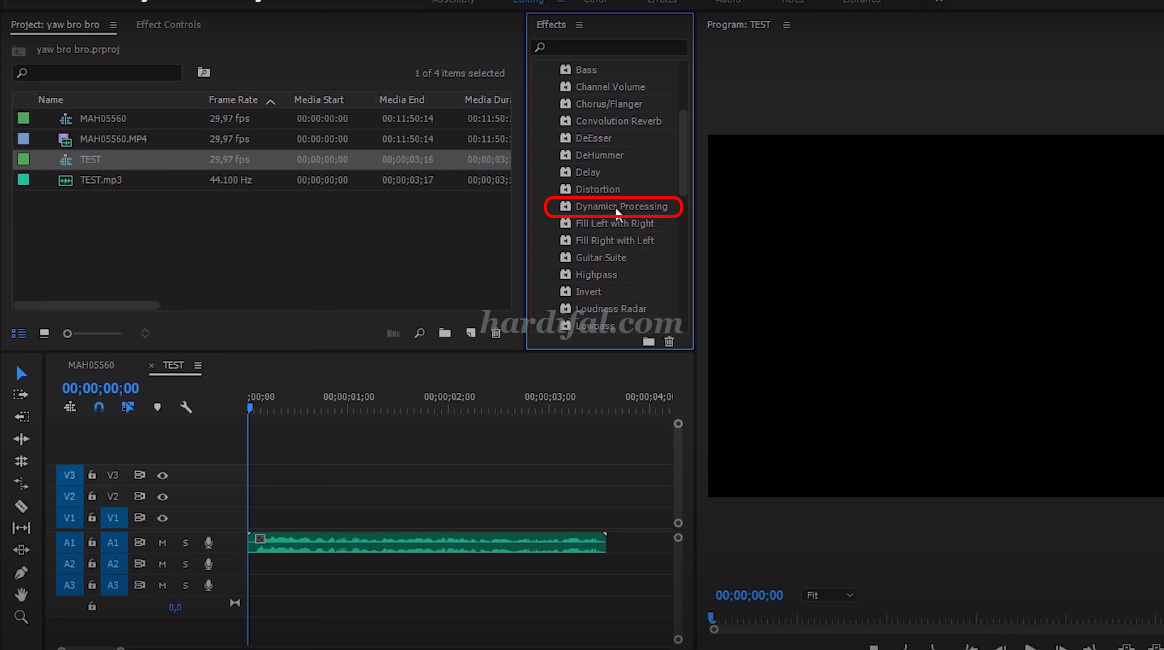
Task: Create New Bin in Project panel
Action: click(x=445, y=333)
